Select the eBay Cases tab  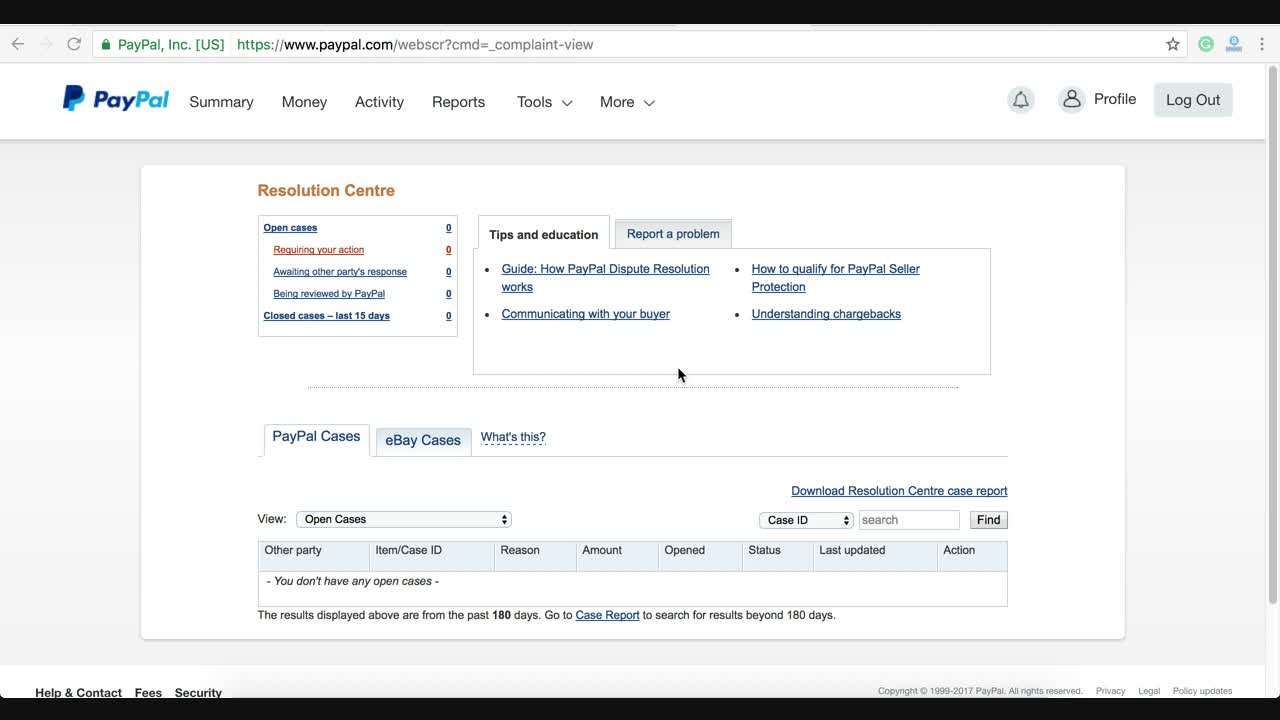pos(423,441)
